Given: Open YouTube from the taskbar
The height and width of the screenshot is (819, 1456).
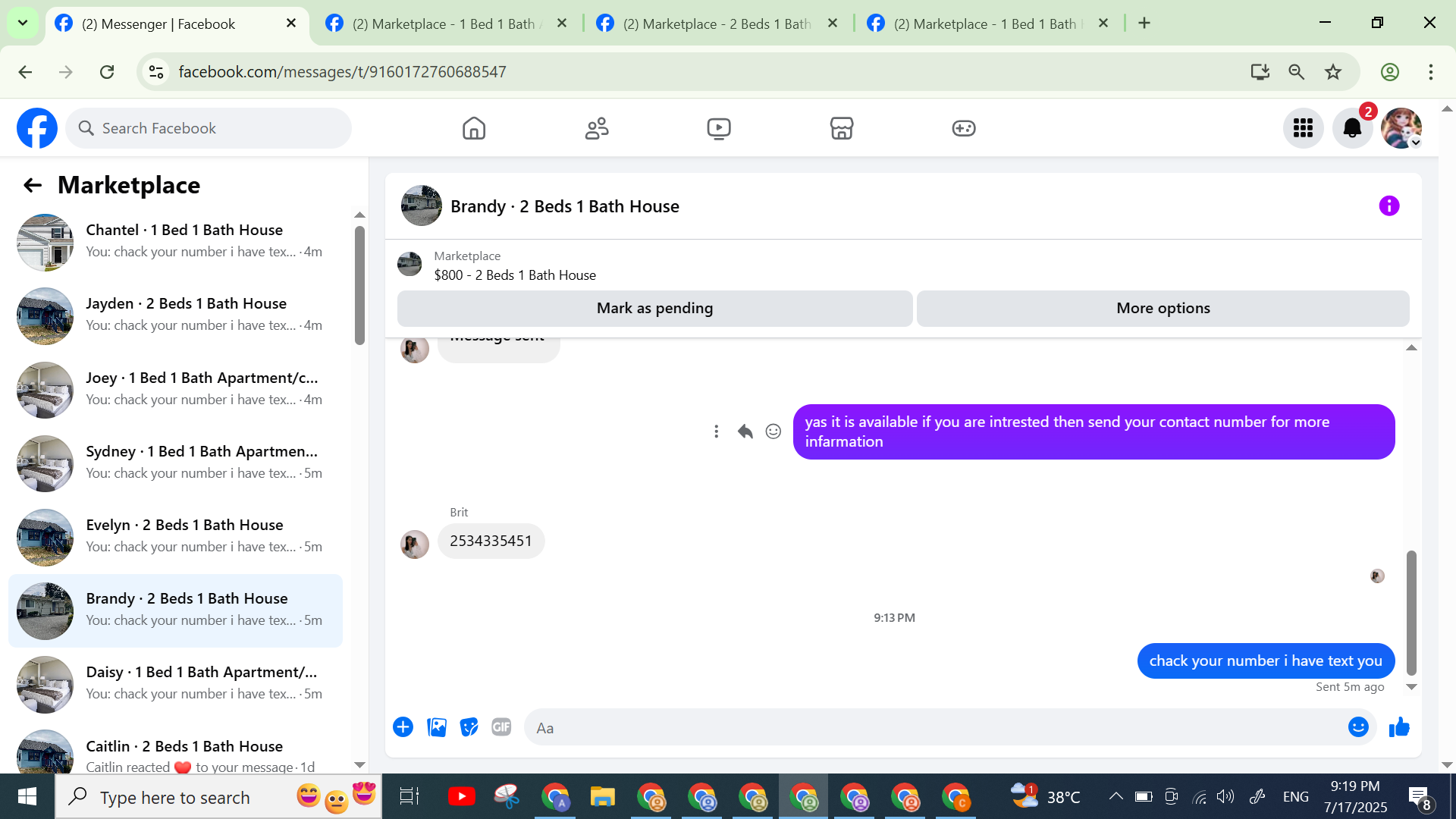Looking at the screenshot, I should point(461,796).
